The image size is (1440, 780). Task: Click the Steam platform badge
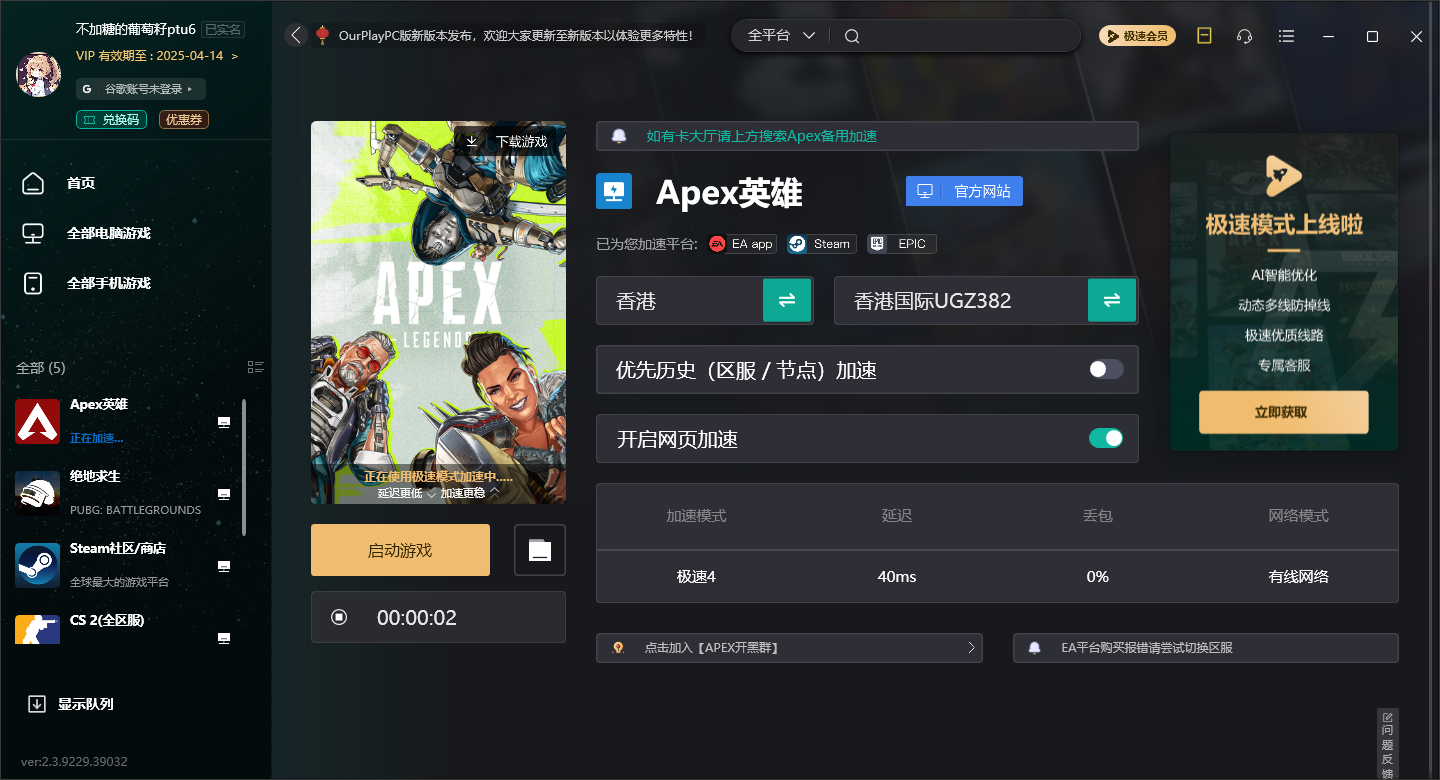click(821, 243)
